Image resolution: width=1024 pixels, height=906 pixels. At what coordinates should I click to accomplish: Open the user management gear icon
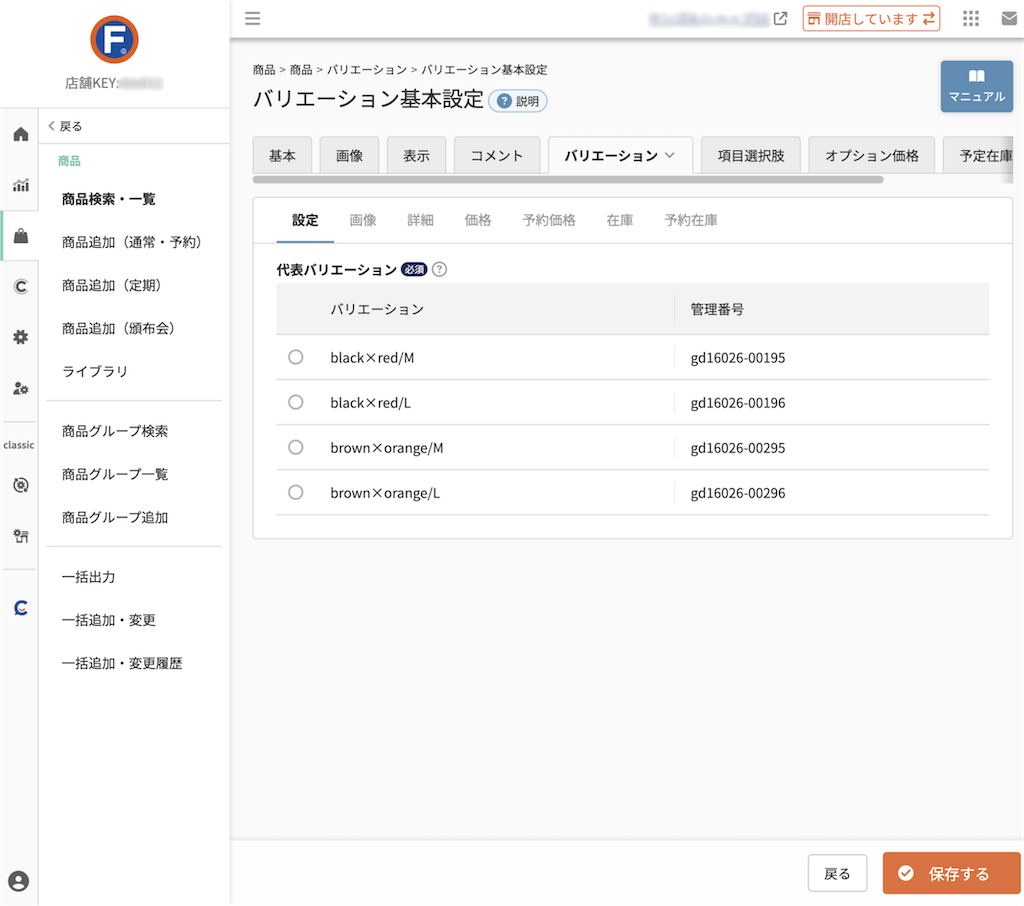21,389
